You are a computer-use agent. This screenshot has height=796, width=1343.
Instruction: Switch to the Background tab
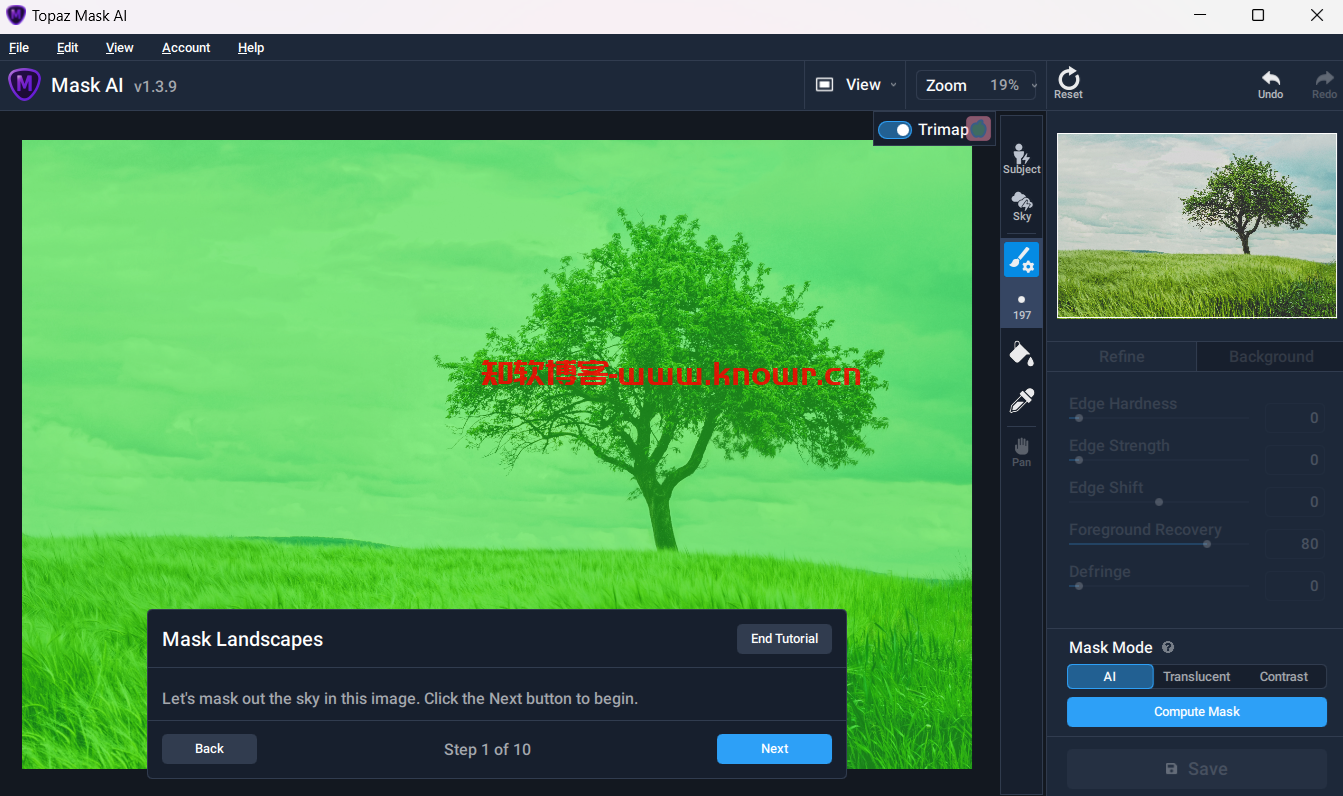click(1270, 357)
